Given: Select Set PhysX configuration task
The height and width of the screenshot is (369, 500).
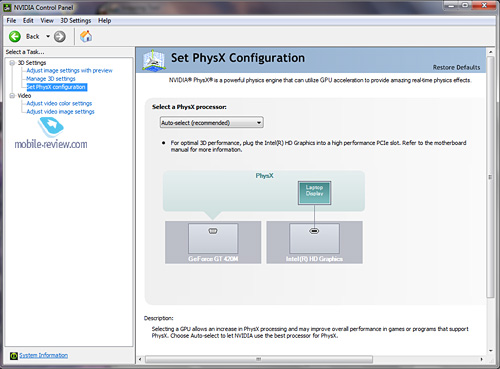Looking at the screenshot, I should click(x=57, y=87).
